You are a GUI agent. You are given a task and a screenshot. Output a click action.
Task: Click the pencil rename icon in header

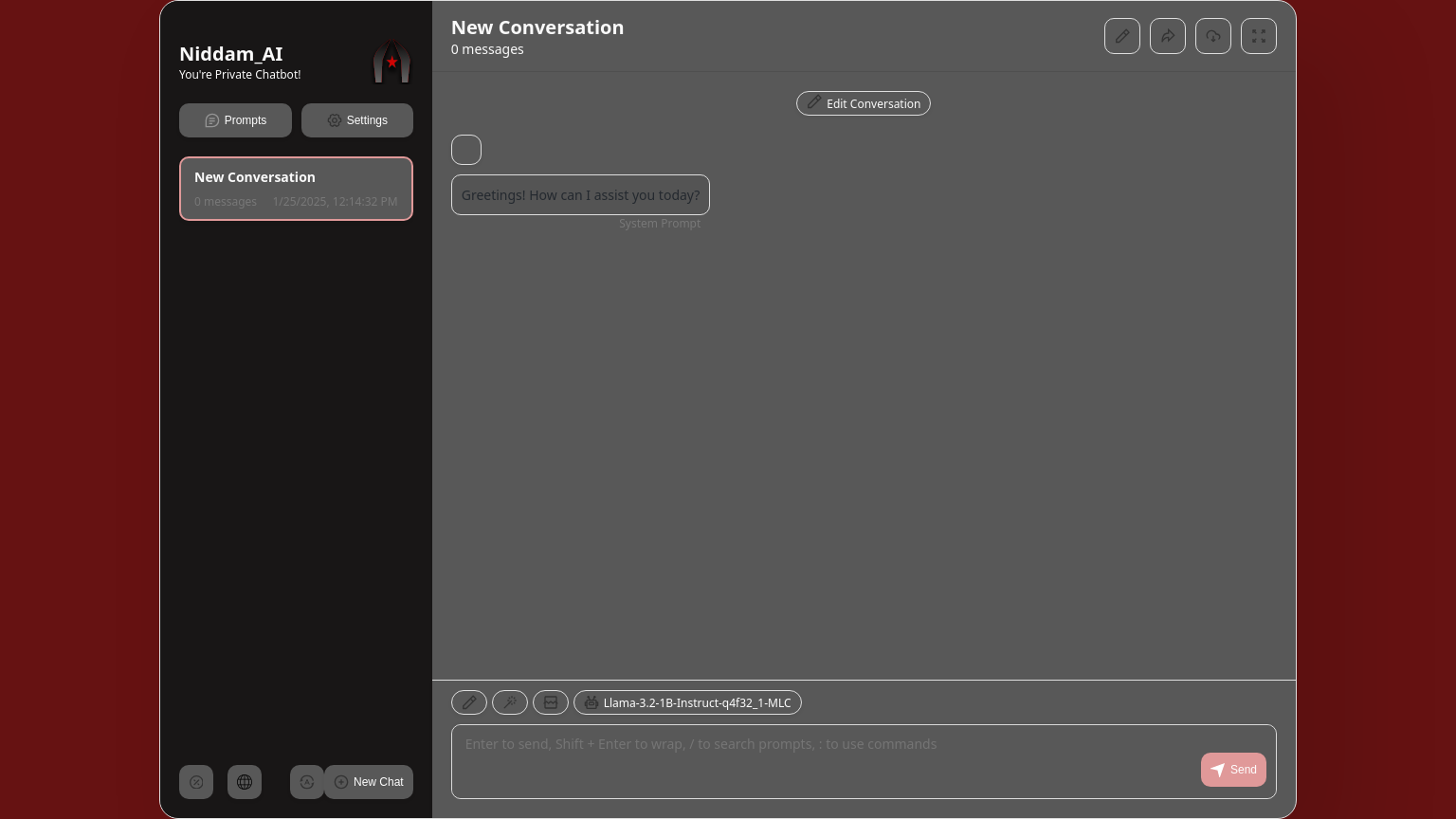[1121, 36]
